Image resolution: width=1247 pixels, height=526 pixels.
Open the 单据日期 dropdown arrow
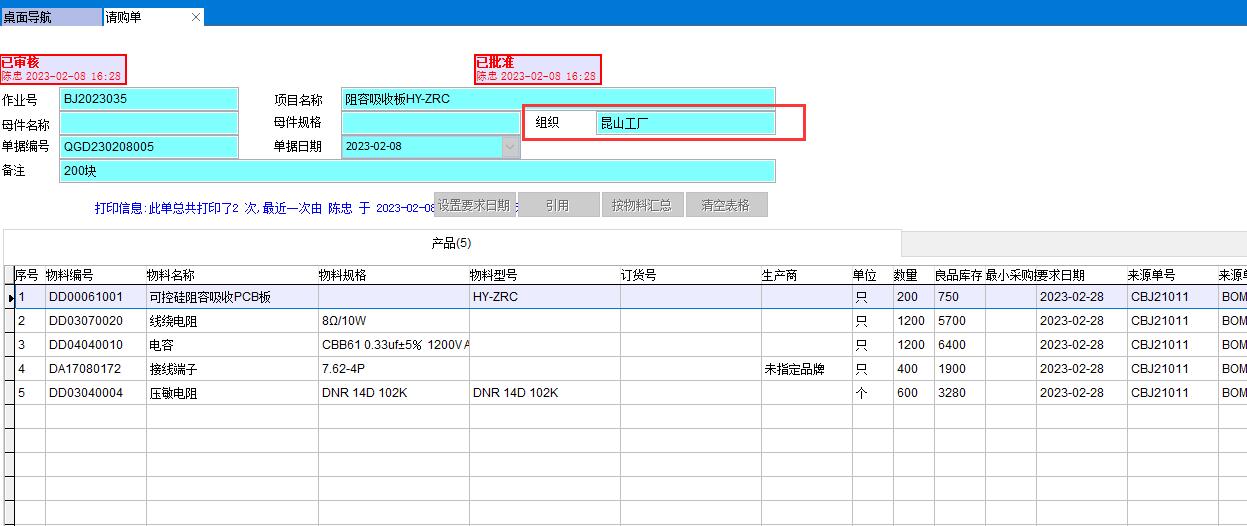click(x=510, y=146)
